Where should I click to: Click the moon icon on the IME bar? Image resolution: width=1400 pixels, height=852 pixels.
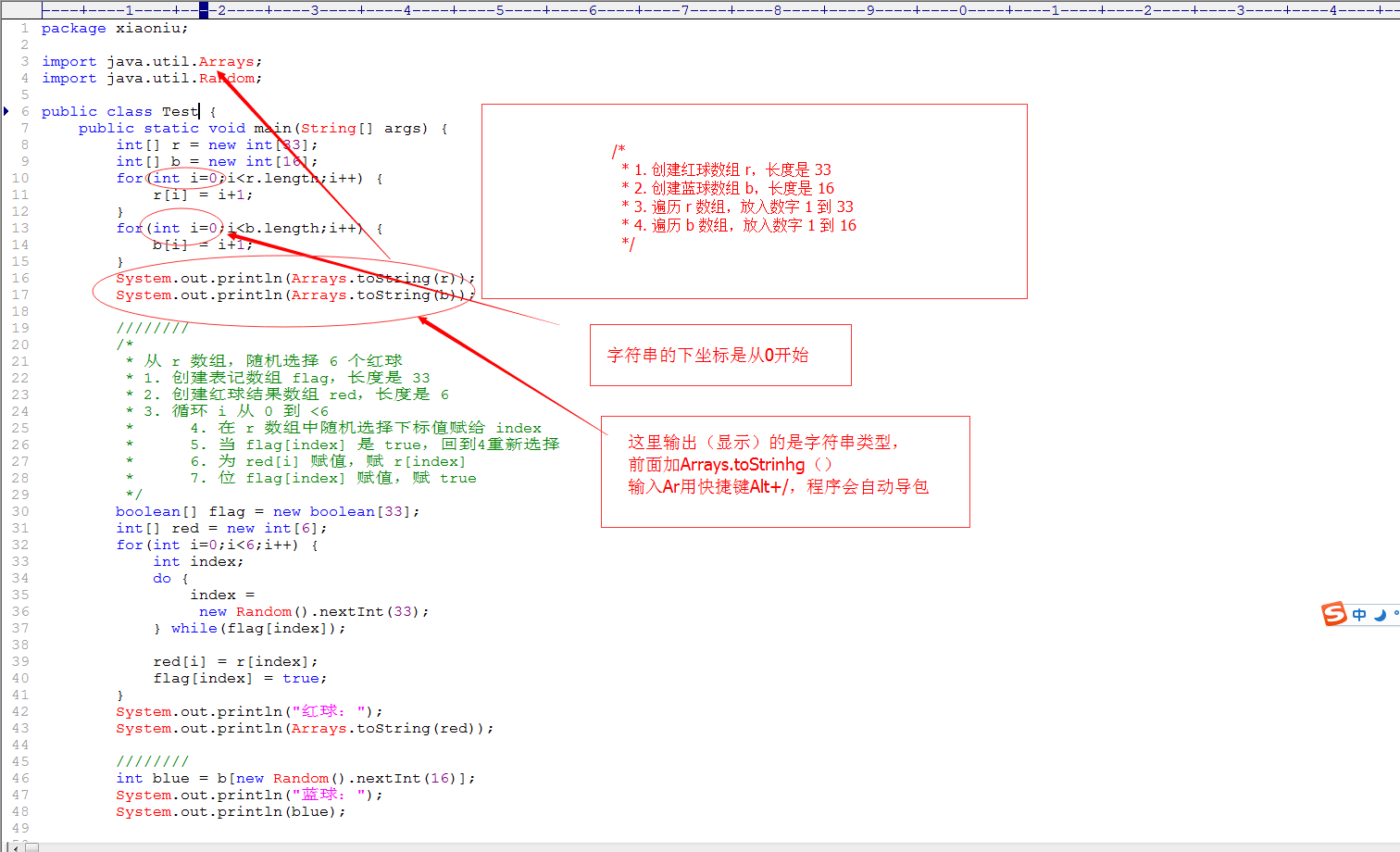point(1380,615)
